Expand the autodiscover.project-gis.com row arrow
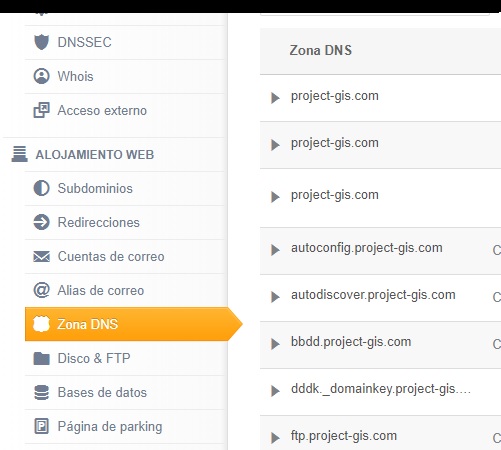This screenshot has width=501, height=450. (x=275, y=297)
